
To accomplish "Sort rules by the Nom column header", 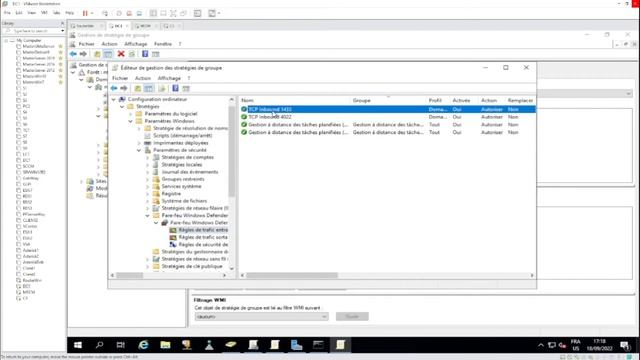I will coord(247,100).
